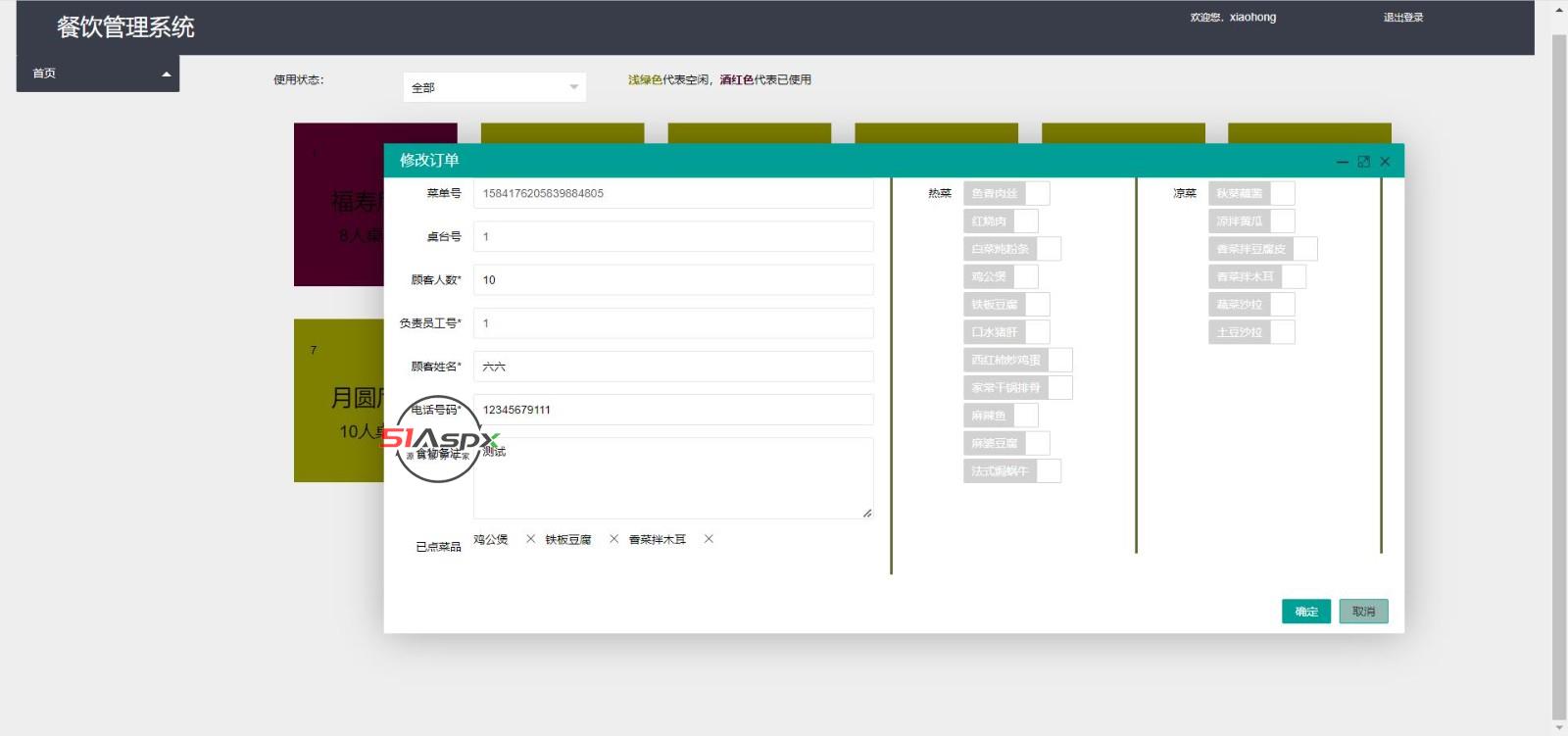The image size is (1568, 736).
Task: Click the 凉菜 category label
Action: point(1185,194)
